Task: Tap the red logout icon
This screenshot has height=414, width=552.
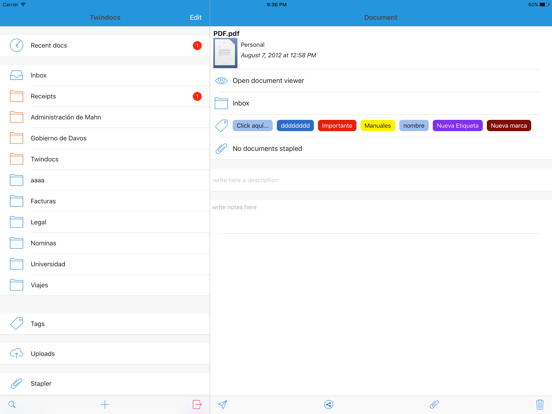Action: pyautogui.click(x=197, y=404)
